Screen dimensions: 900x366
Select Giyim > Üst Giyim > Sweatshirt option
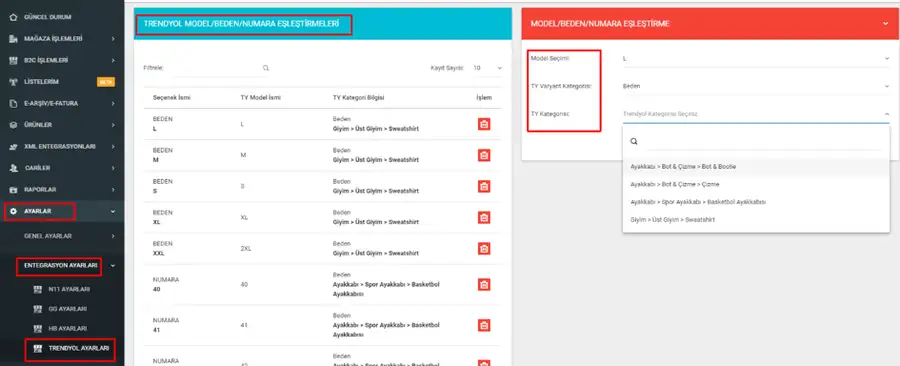click(756, 220)
